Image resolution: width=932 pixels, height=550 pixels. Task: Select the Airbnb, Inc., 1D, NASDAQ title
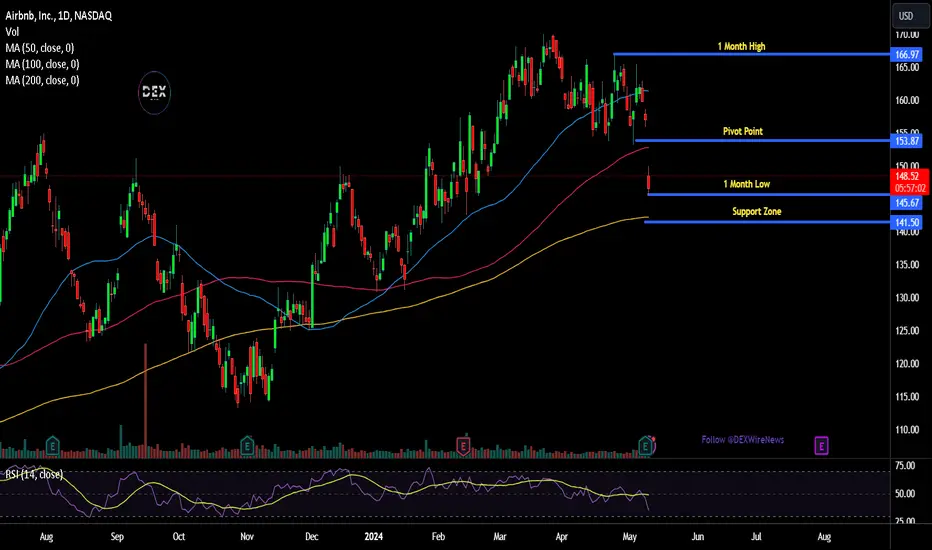pos(58,16)
